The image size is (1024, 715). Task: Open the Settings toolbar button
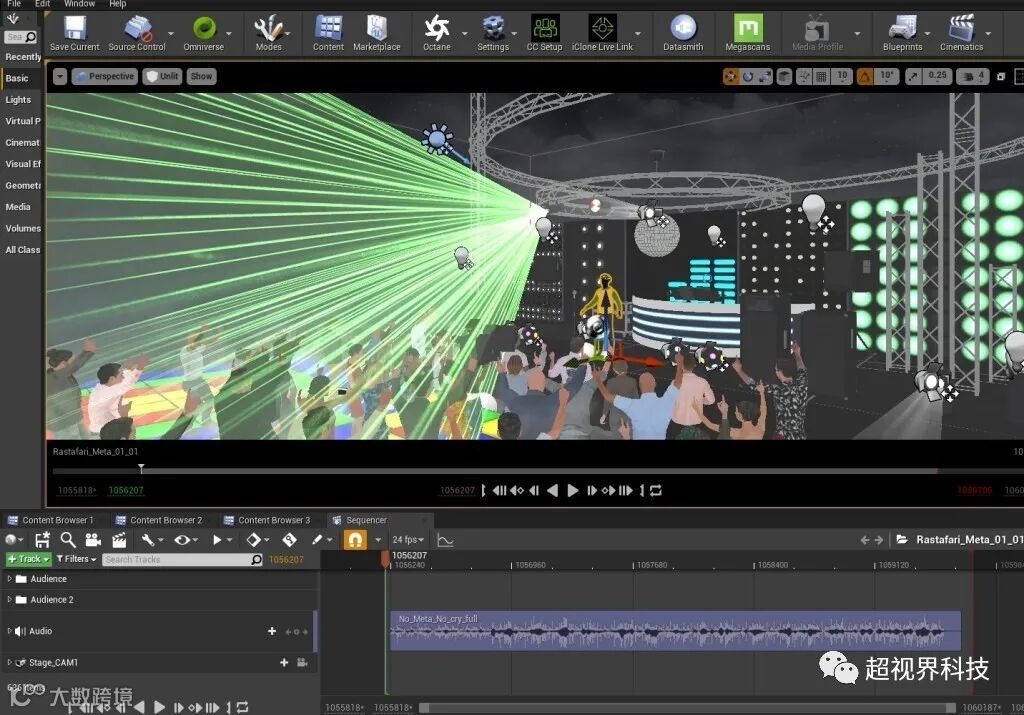[x=493, y=33]
